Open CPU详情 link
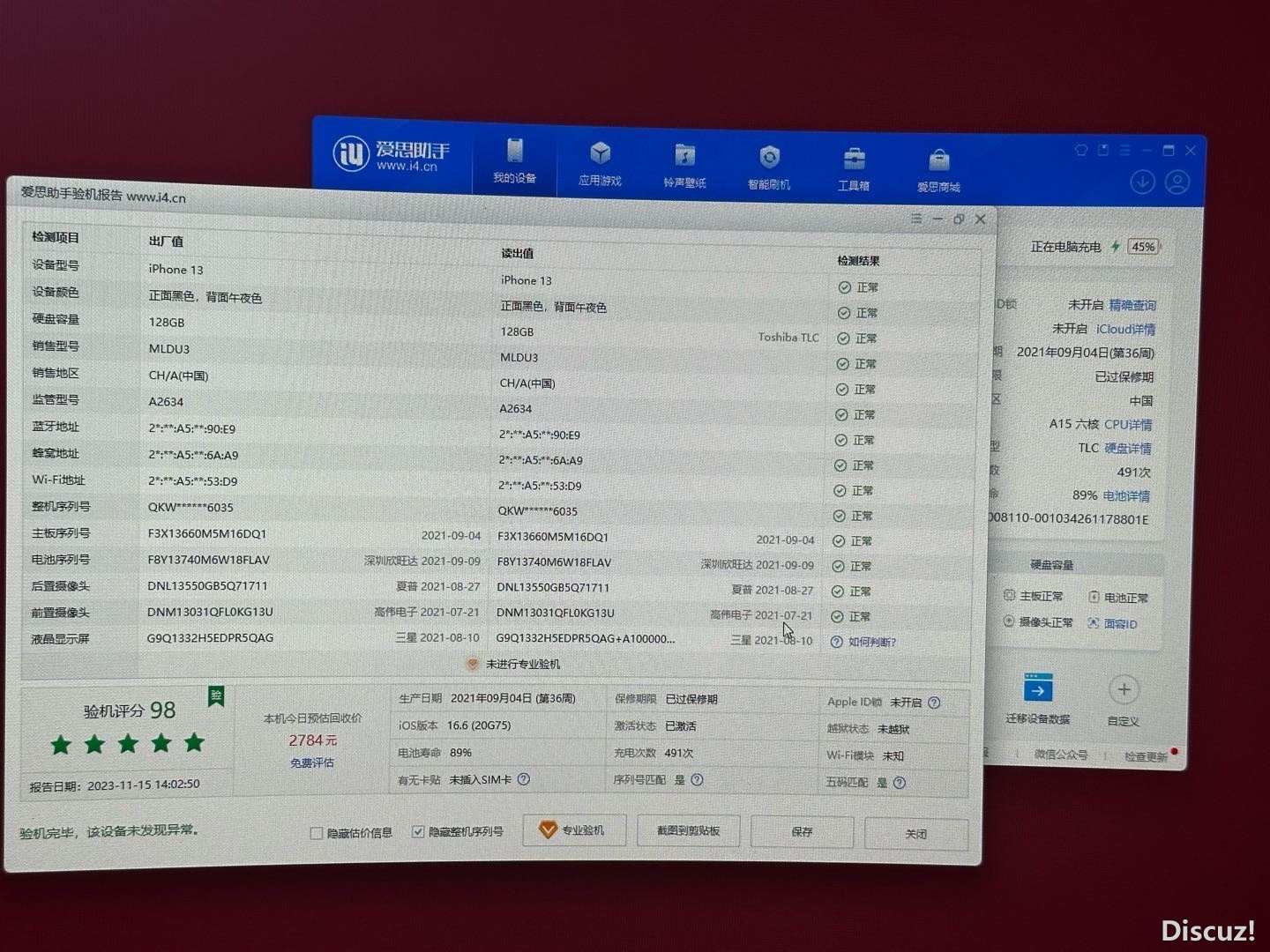1270x952 pixels. (x=1128, y=425)
